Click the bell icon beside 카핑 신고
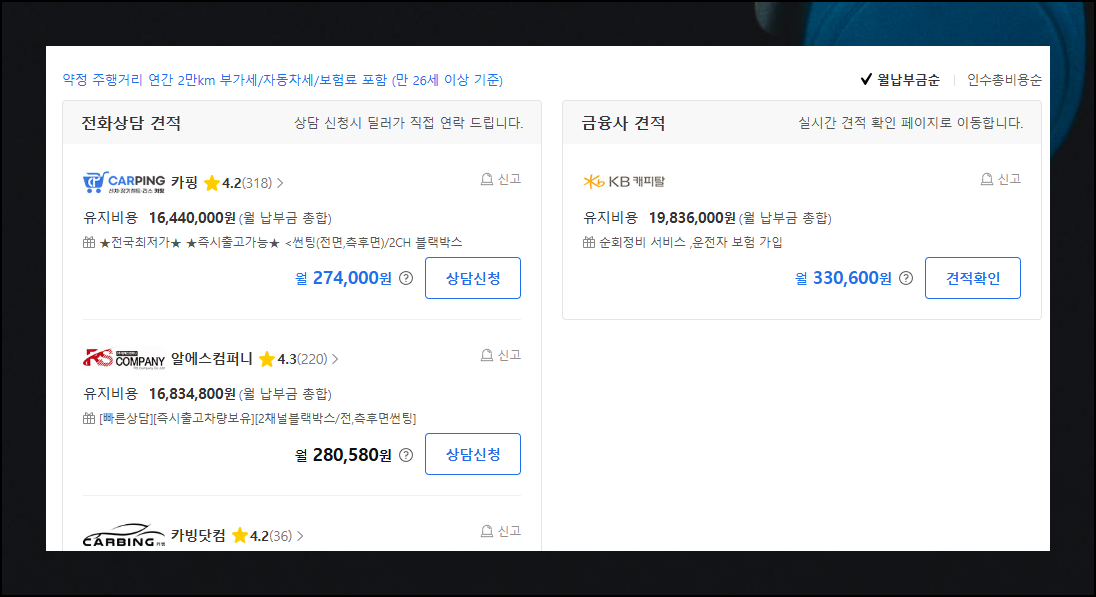This screenshot has height=597, width=1096. (x=486, y=180)
